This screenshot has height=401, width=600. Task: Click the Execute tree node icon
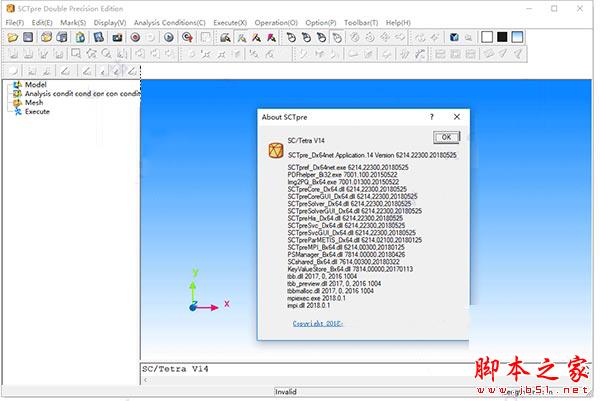click(x=18, y=112)
